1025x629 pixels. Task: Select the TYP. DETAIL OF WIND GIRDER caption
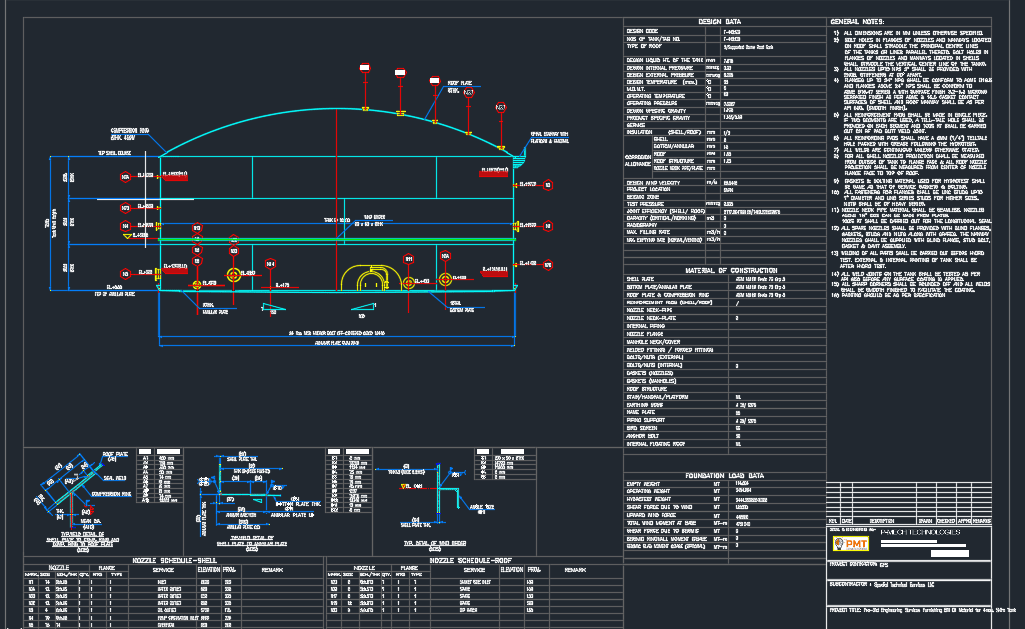click(x=435, y=543)
